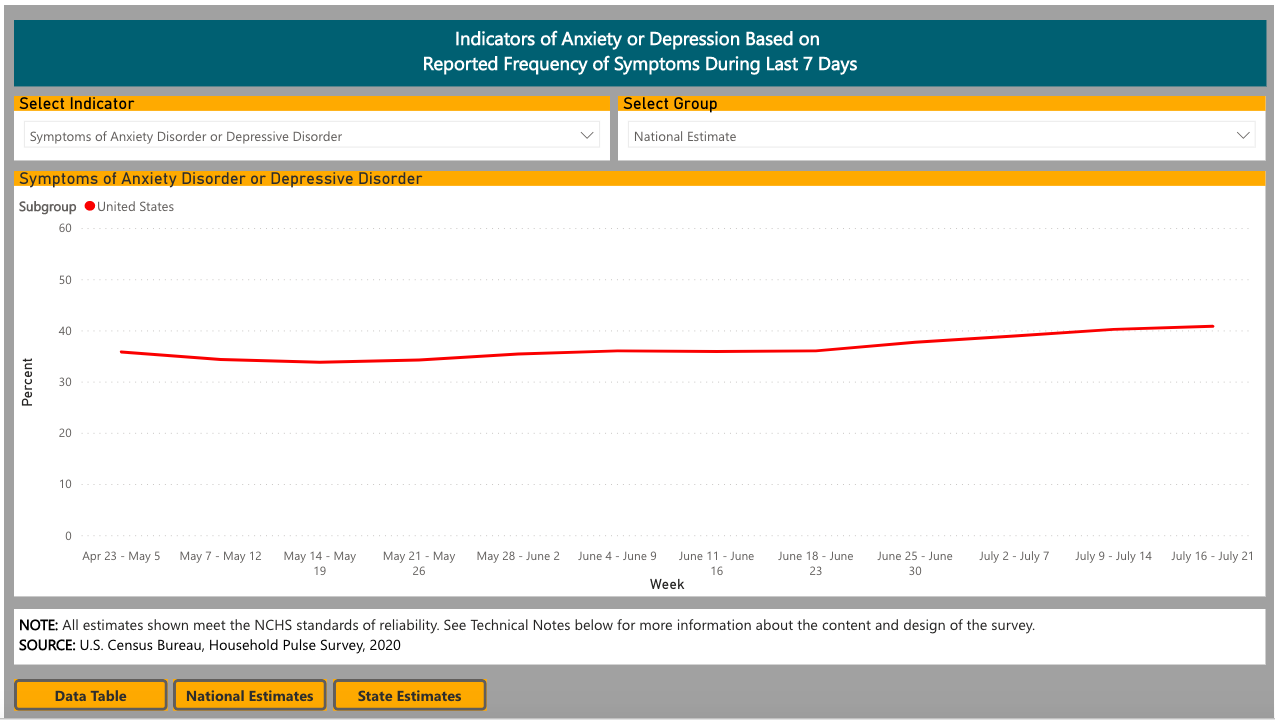Click the orange chart title bar

pyautogui.click(x=640, y=179)
